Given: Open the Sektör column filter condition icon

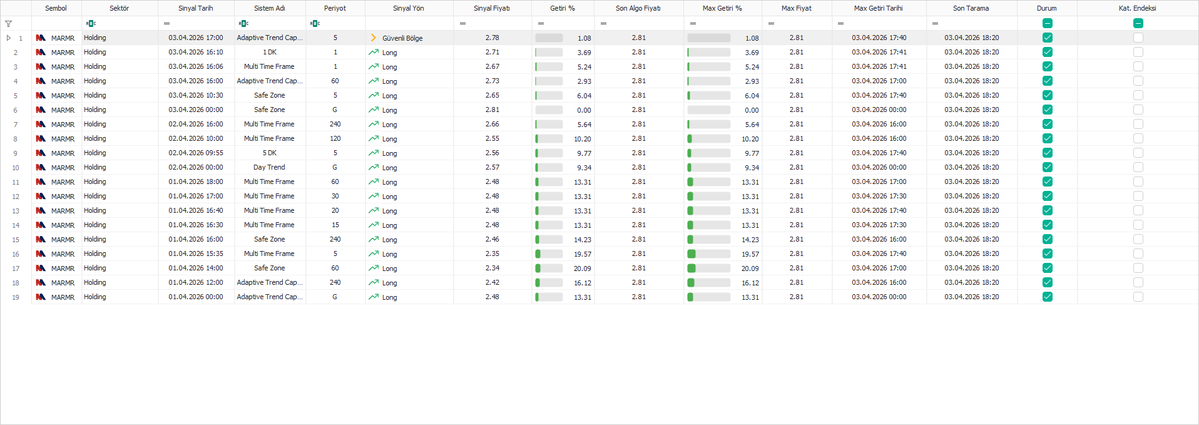Looking at the screenshot, I should (90, 24).
